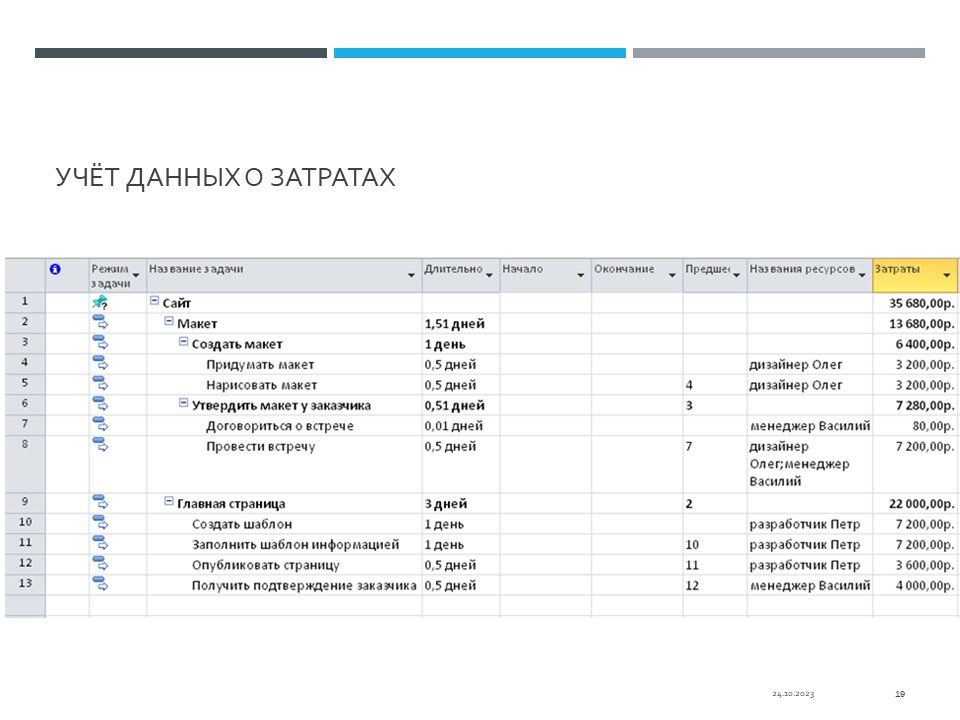Click the task mode icon for Нарисовать макет
This screenshot has width=960, height=720.
pos(100,384)
